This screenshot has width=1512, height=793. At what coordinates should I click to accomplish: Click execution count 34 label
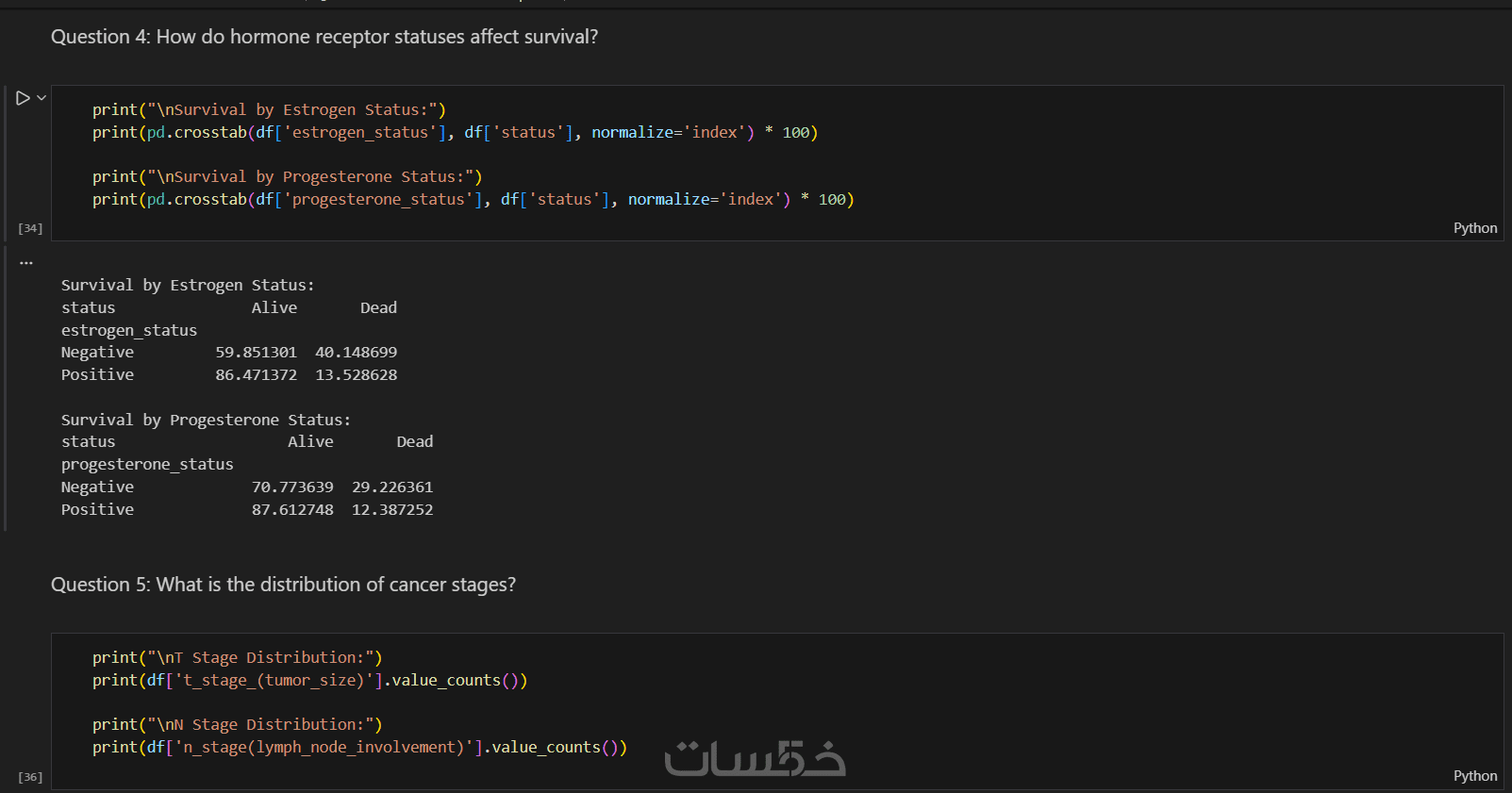point(30,228)
